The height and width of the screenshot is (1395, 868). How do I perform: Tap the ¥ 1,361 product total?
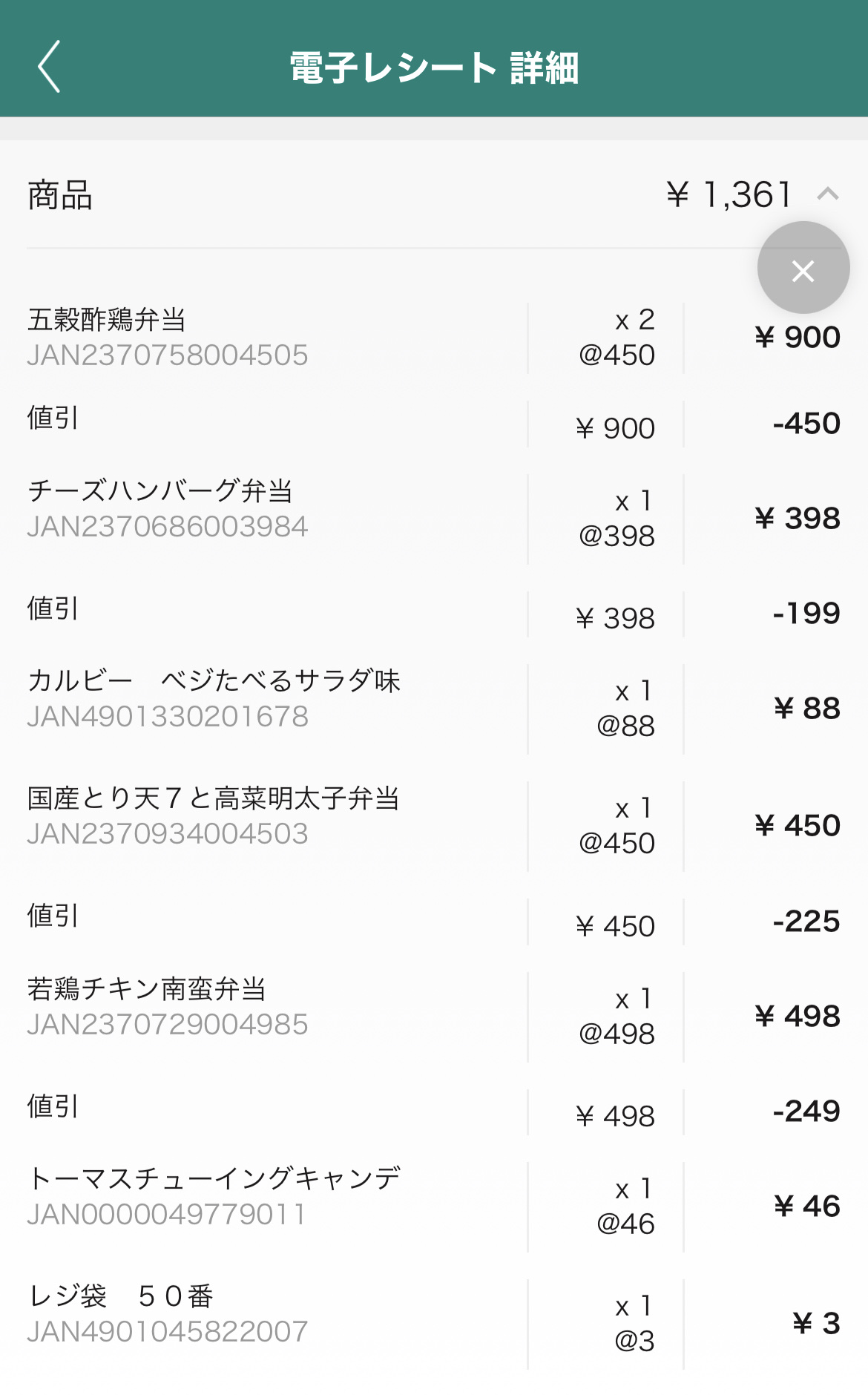[730, 195]
